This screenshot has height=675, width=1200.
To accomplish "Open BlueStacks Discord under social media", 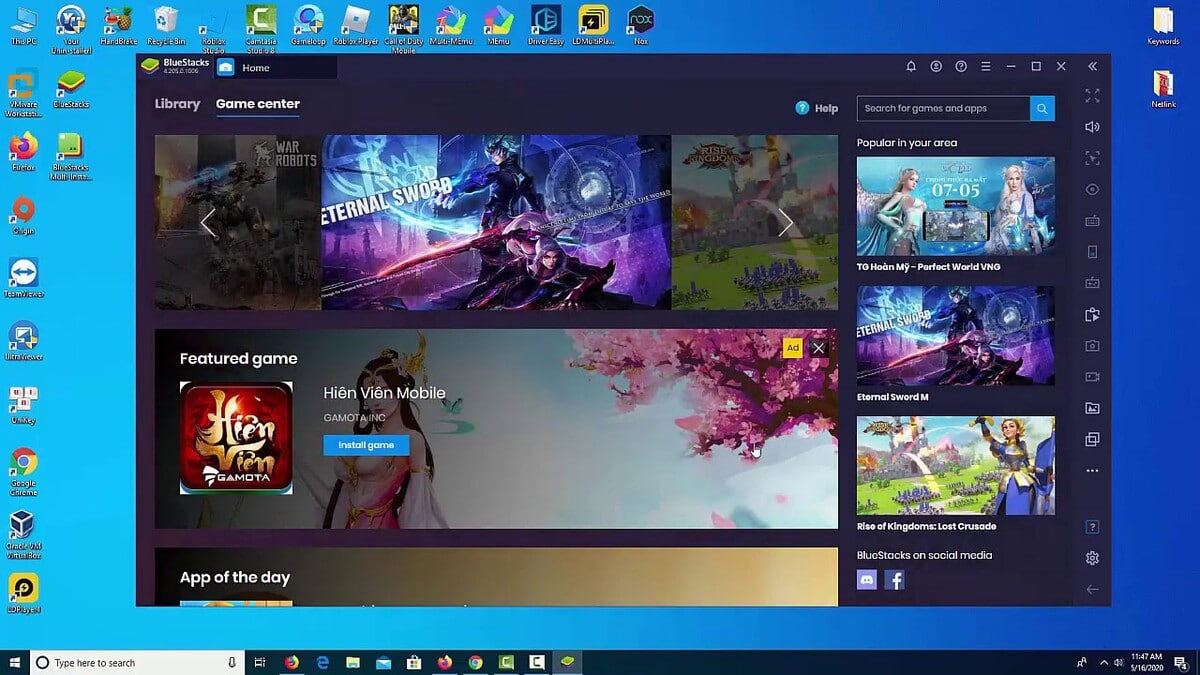I will [866, 579].
